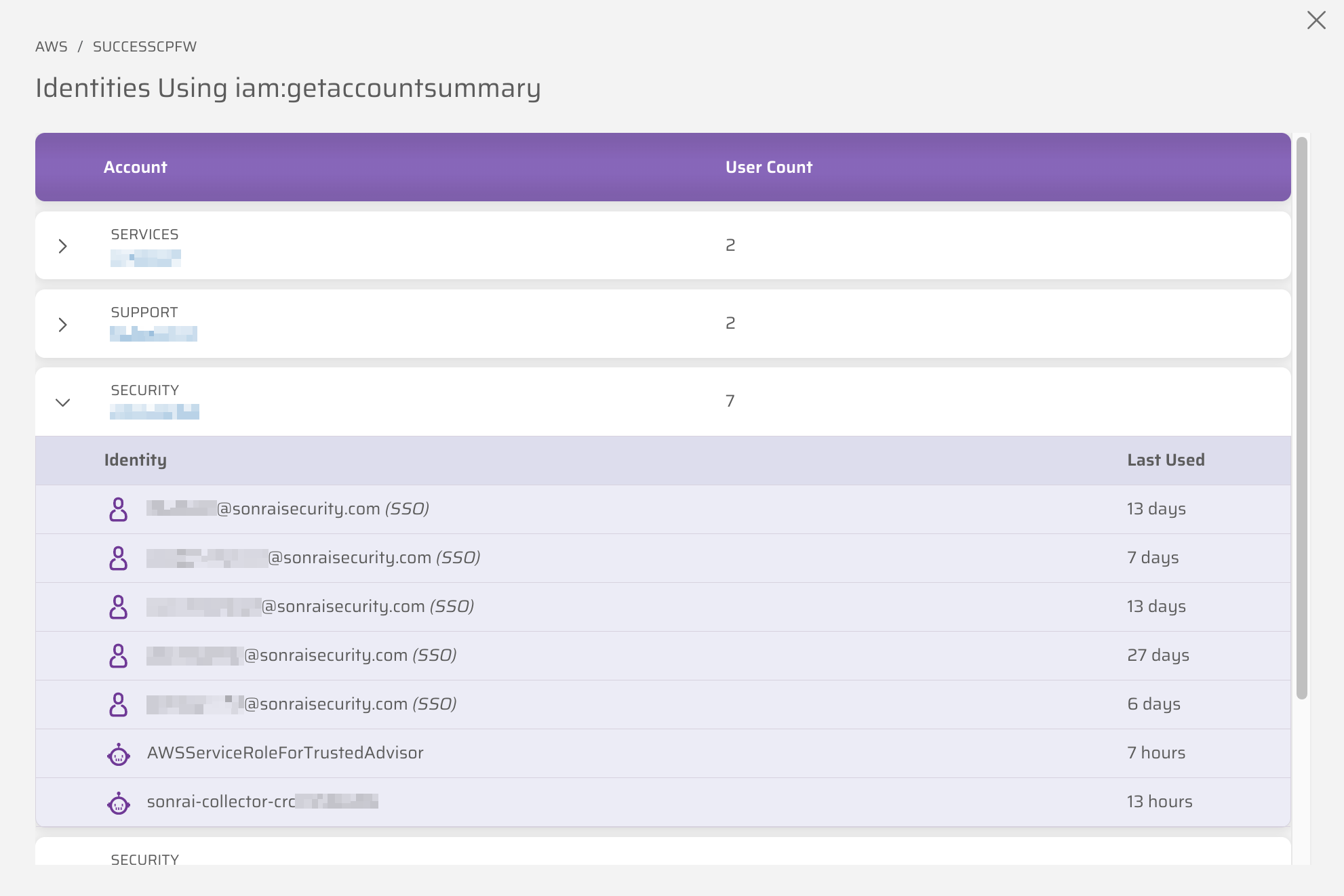Screen dimensions: 1344x896
Task: Click the user icon beside the 27 days identity
Action: point(118,655)
